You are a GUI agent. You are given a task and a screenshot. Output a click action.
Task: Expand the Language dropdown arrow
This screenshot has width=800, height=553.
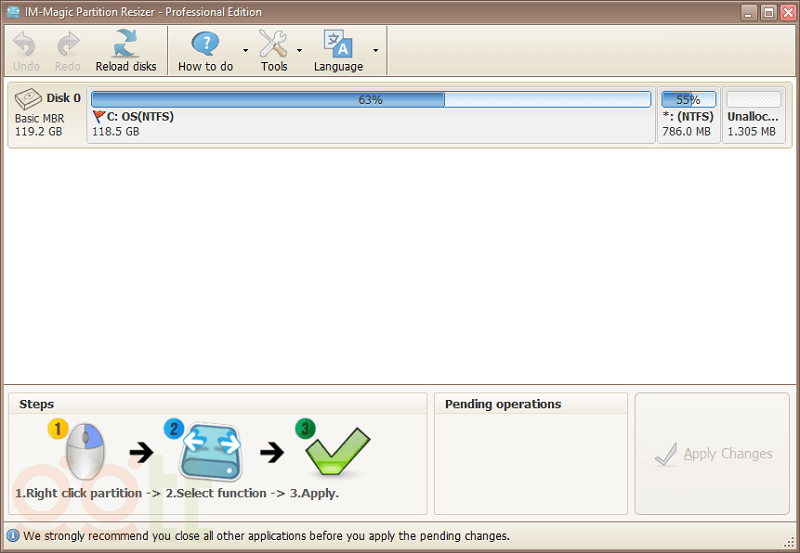(x=375, y=50)
